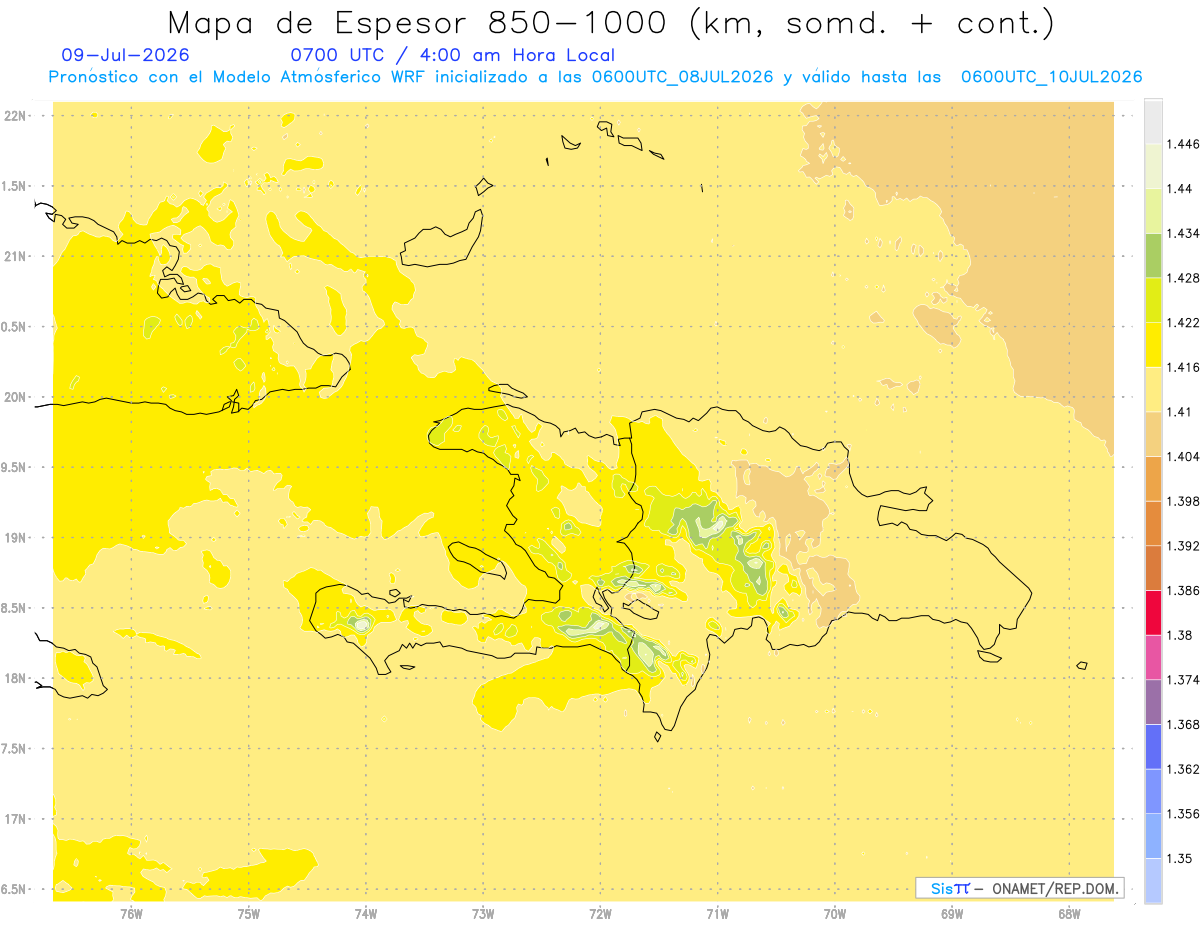Click the blue legend swatch between 1.362 and 1.368
The width and height of the screenshot is (1200, 927).
pyautogui.click(x=1153, y=747)
